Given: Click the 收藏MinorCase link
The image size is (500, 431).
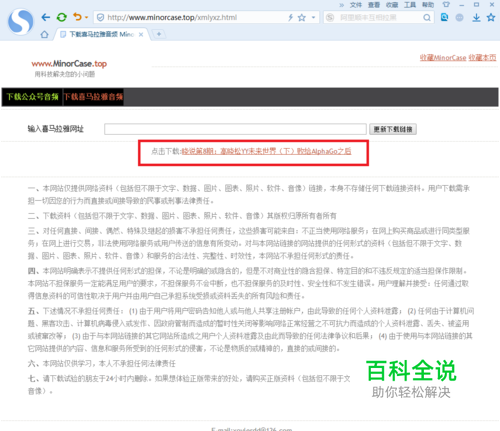Looking at the screenshot, I should tap(443, 58).
